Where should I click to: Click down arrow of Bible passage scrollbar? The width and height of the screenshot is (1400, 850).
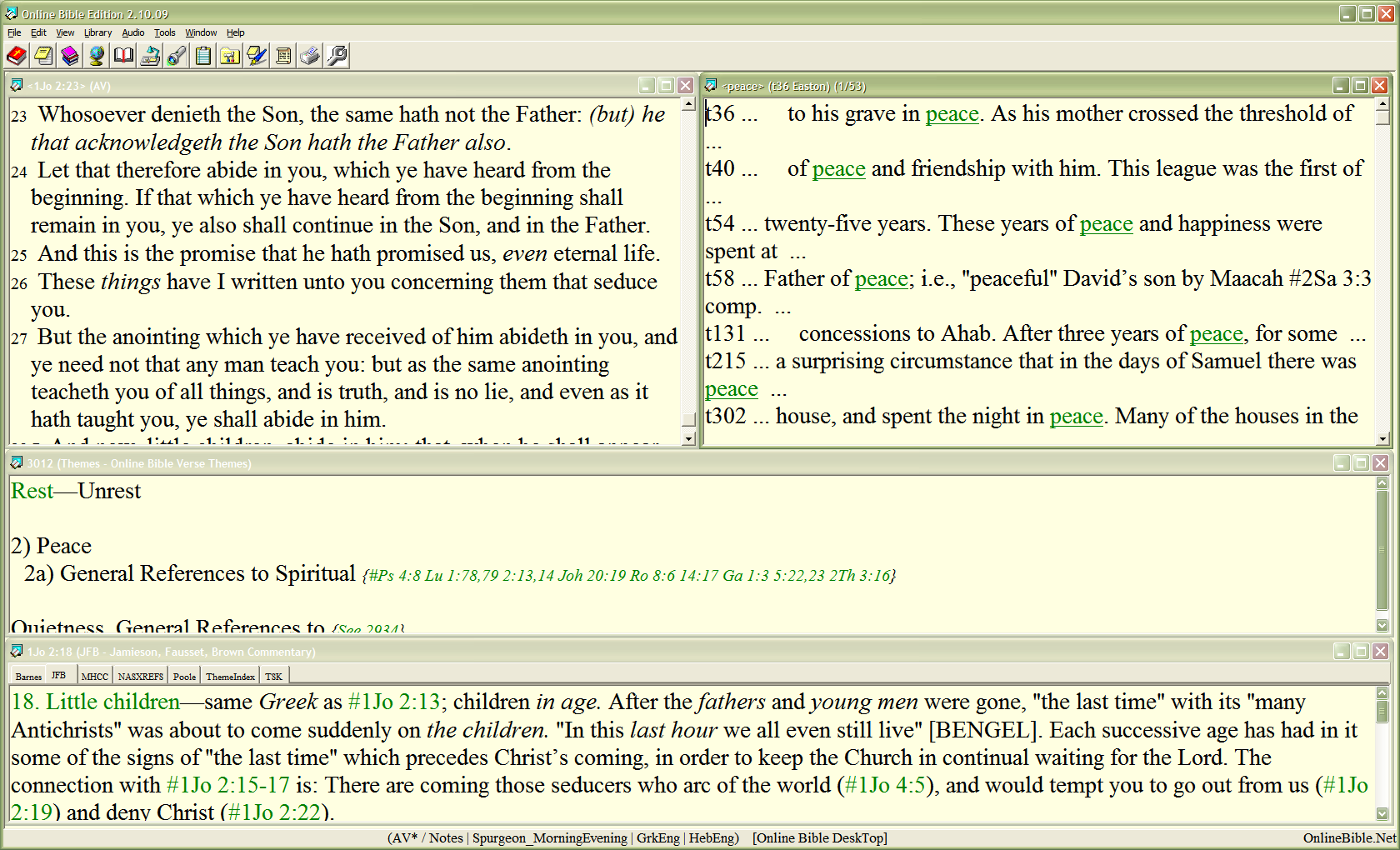pyautogui.click(x=688, y=438)
